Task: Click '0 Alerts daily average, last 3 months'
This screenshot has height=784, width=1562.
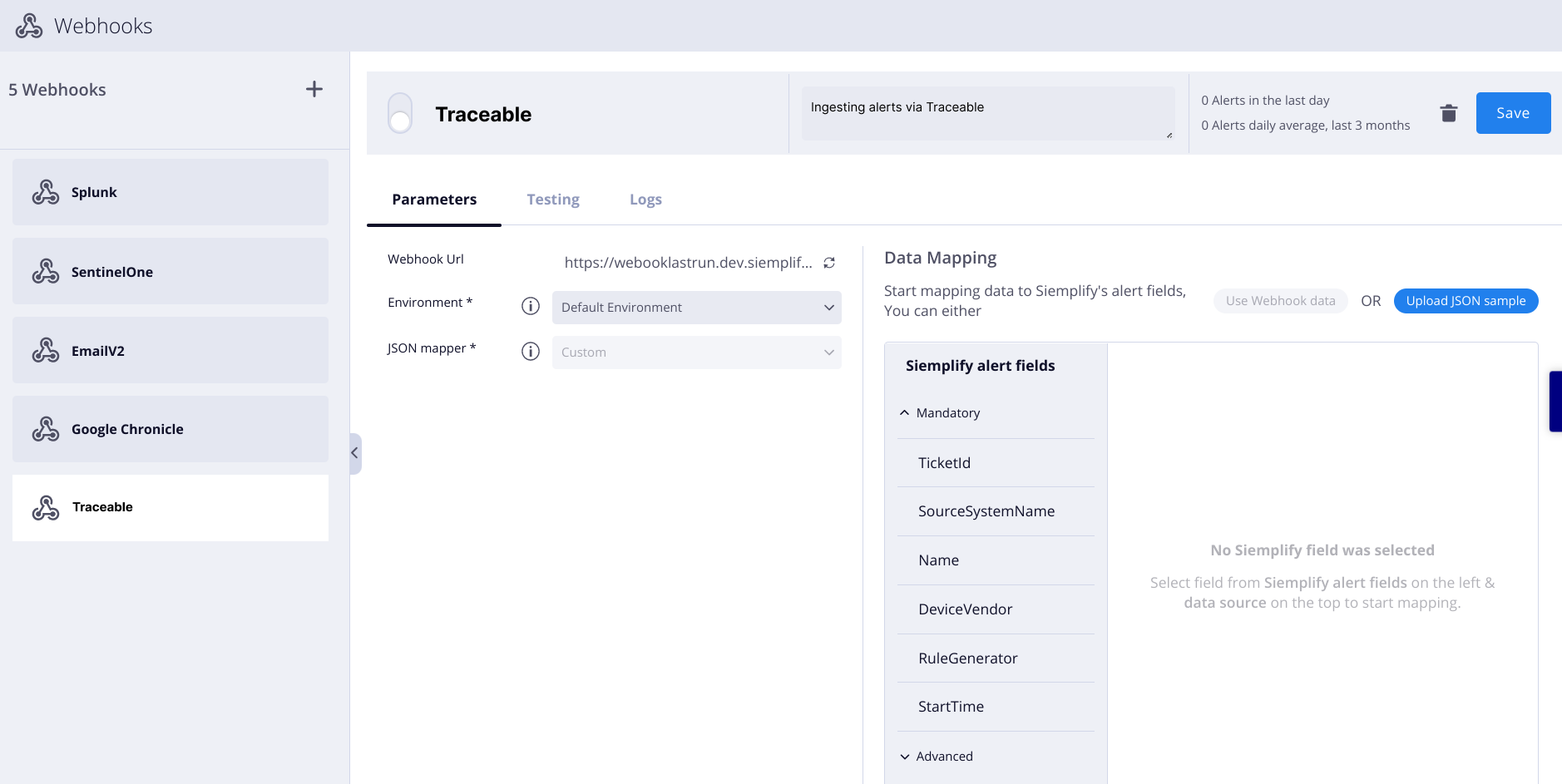Action: 1306,126
